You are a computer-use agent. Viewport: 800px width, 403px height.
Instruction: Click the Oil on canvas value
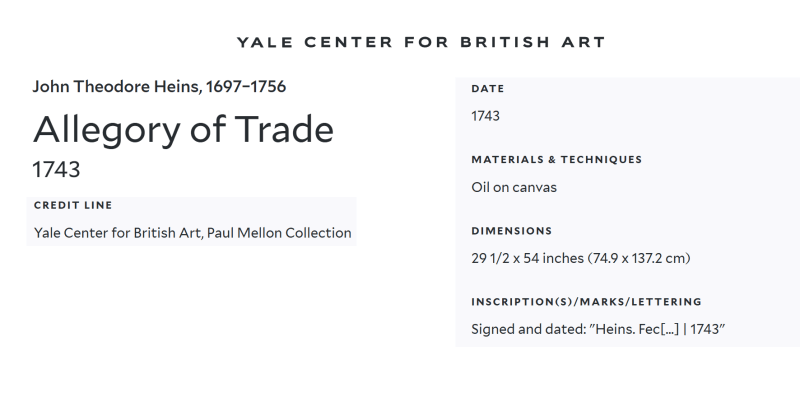point(514,187)
